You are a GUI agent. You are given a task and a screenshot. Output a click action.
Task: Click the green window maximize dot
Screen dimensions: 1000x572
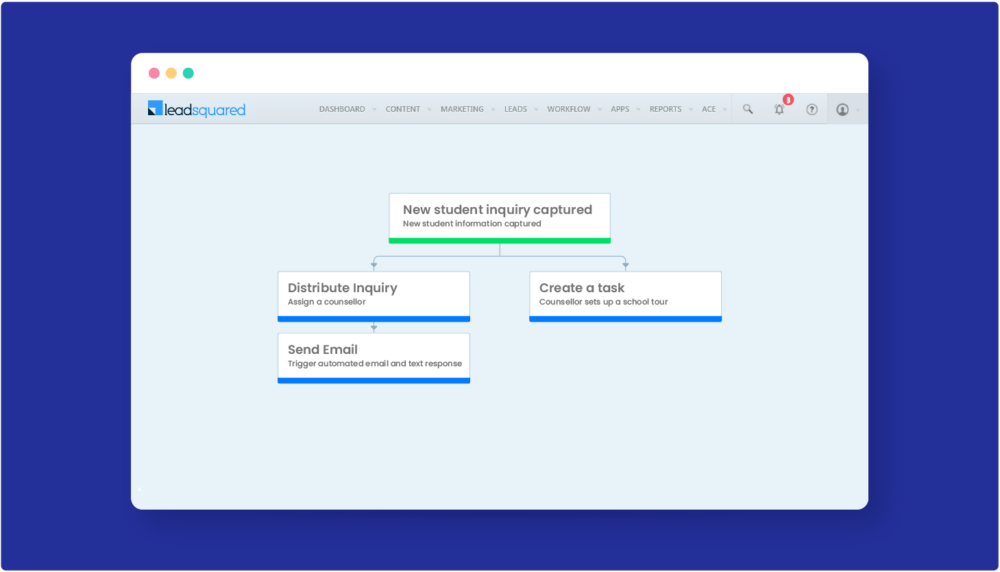pyautogui.click(x=188, y=73)
